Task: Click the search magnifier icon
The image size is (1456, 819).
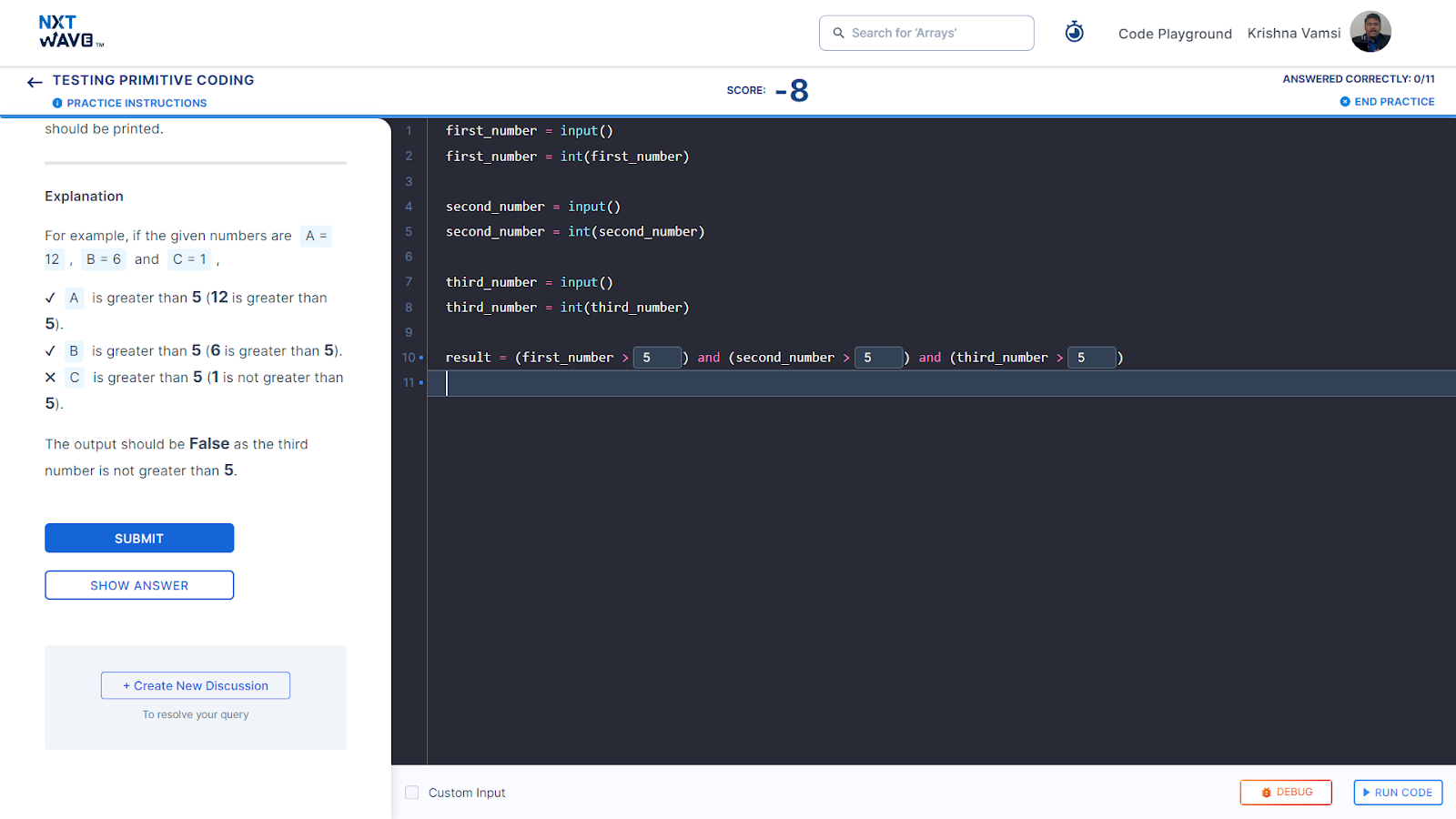Action: click(x=838, y=33)
